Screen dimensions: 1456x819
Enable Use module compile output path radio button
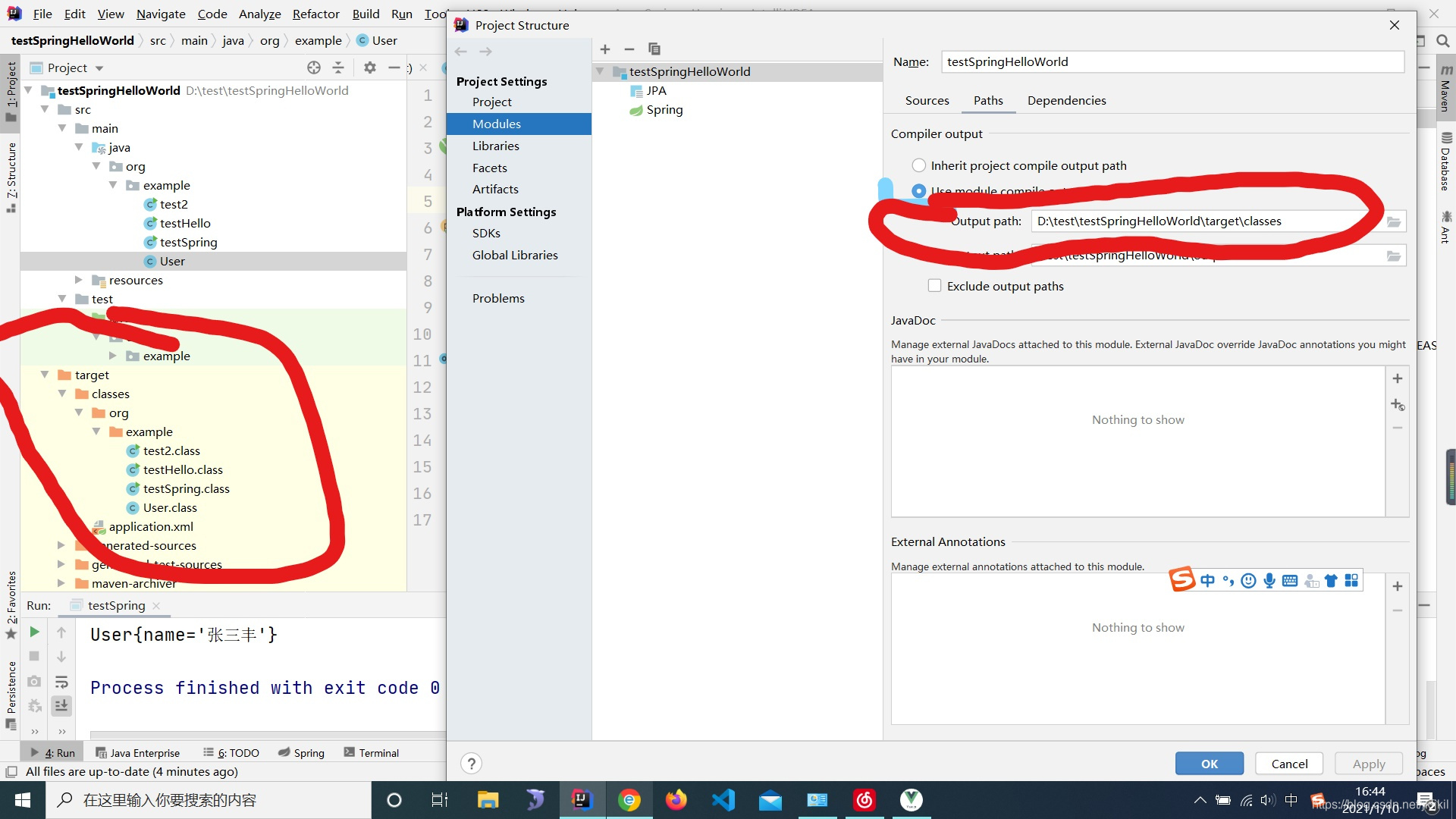(919, 191)
